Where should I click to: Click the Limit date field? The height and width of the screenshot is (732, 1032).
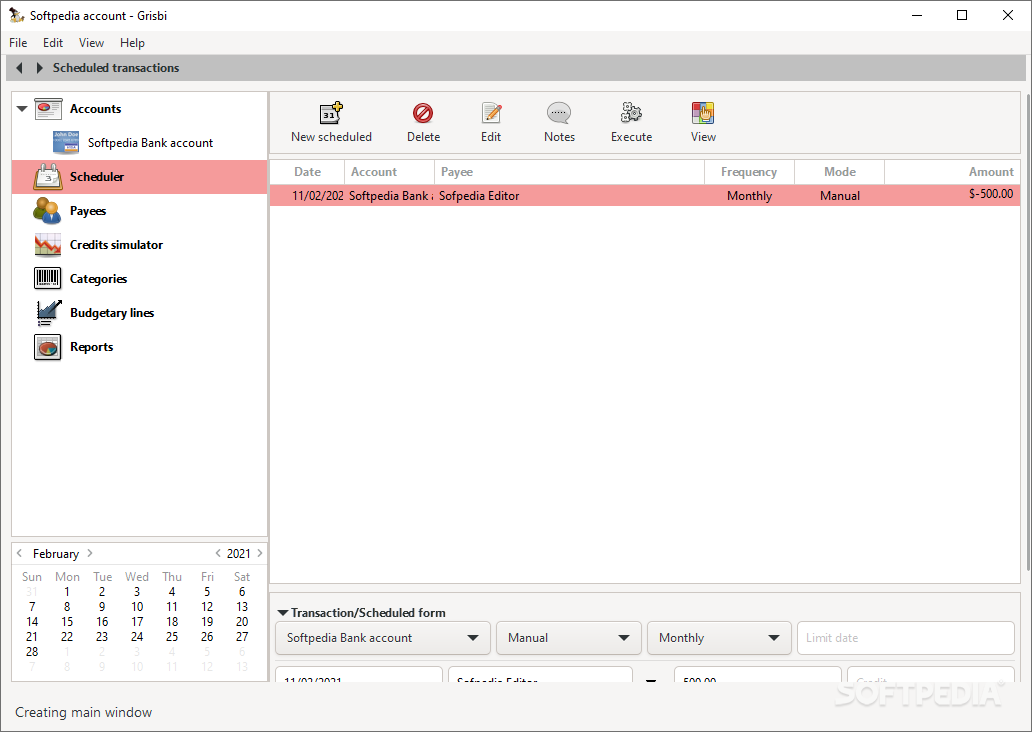(906, 638)
